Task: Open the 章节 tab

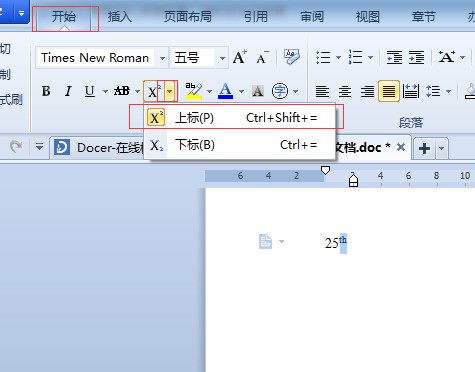Action: [424, 17]
